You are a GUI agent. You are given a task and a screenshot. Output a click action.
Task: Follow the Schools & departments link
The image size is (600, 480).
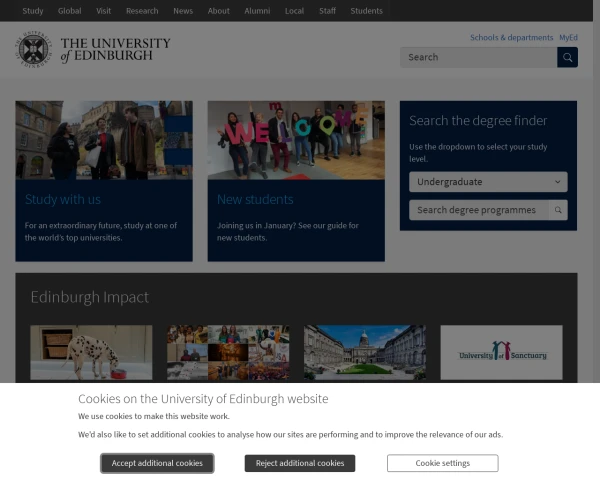point(512,38)
